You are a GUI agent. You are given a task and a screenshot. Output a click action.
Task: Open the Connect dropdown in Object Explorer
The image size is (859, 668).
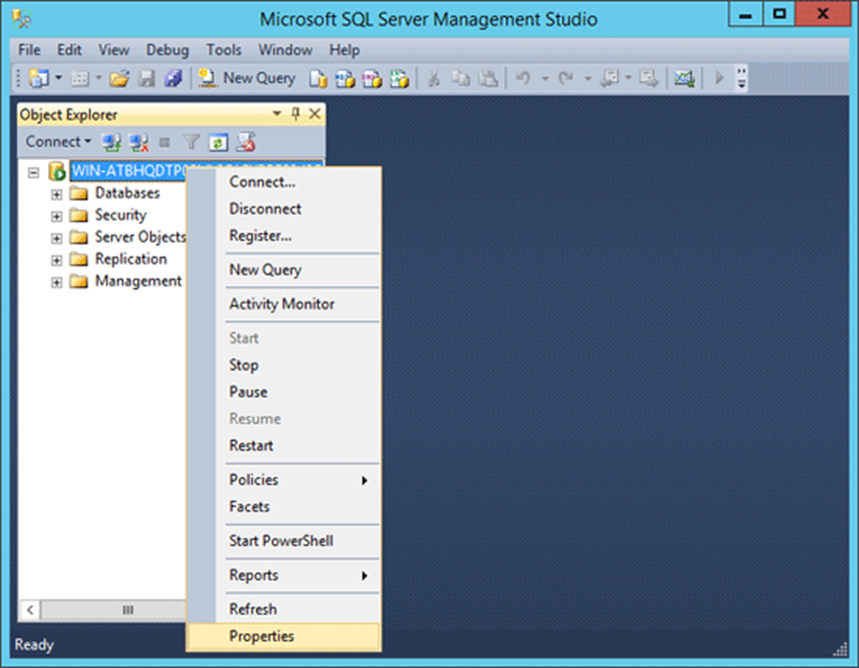click(x=59, y=142)
